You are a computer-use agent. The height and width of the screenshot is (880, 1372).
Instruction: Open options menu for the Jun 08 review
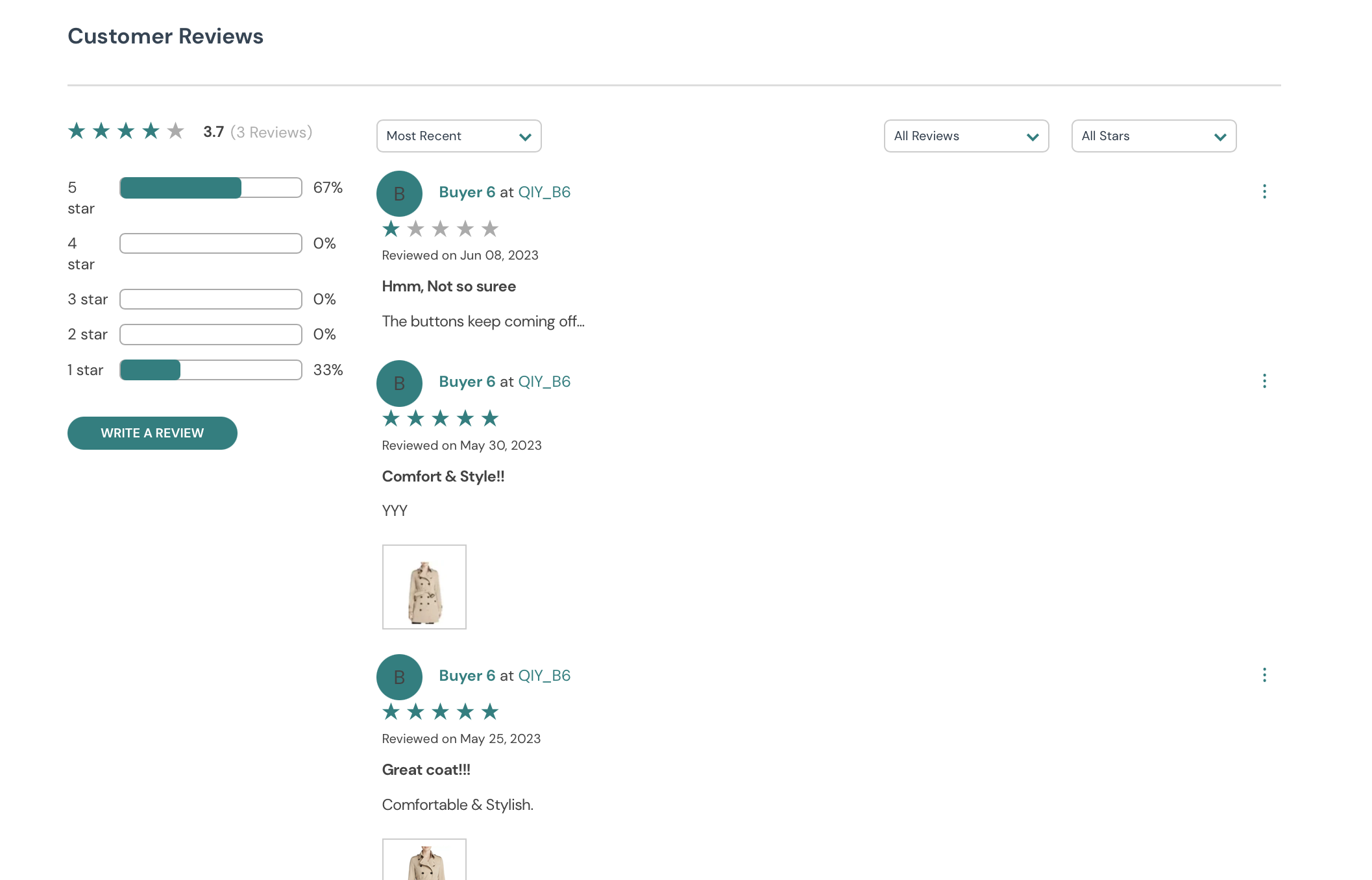point(1264,191)
